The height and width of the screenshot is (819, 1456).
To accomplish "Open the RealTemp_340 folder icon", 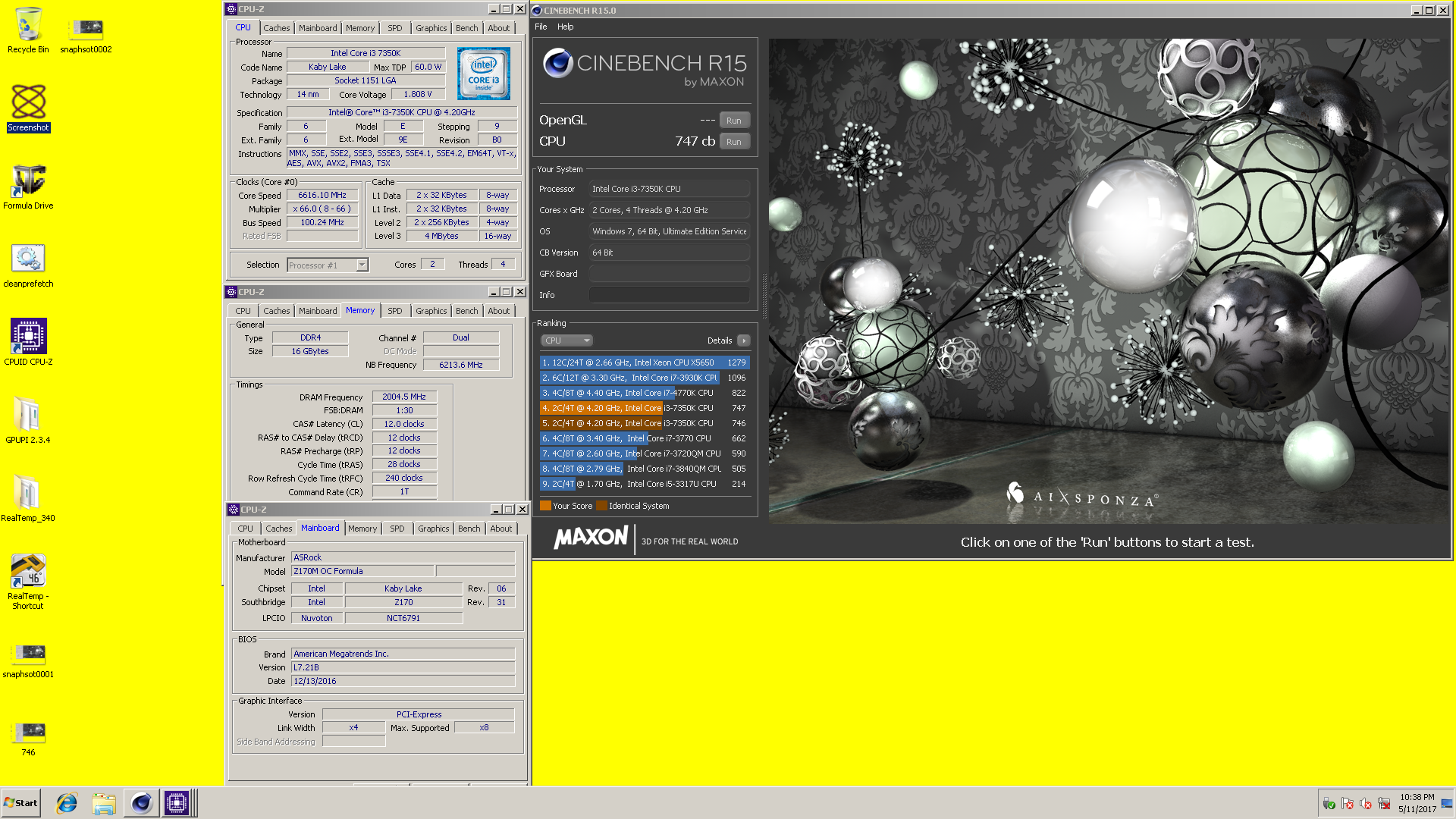I will pos(28,498).
